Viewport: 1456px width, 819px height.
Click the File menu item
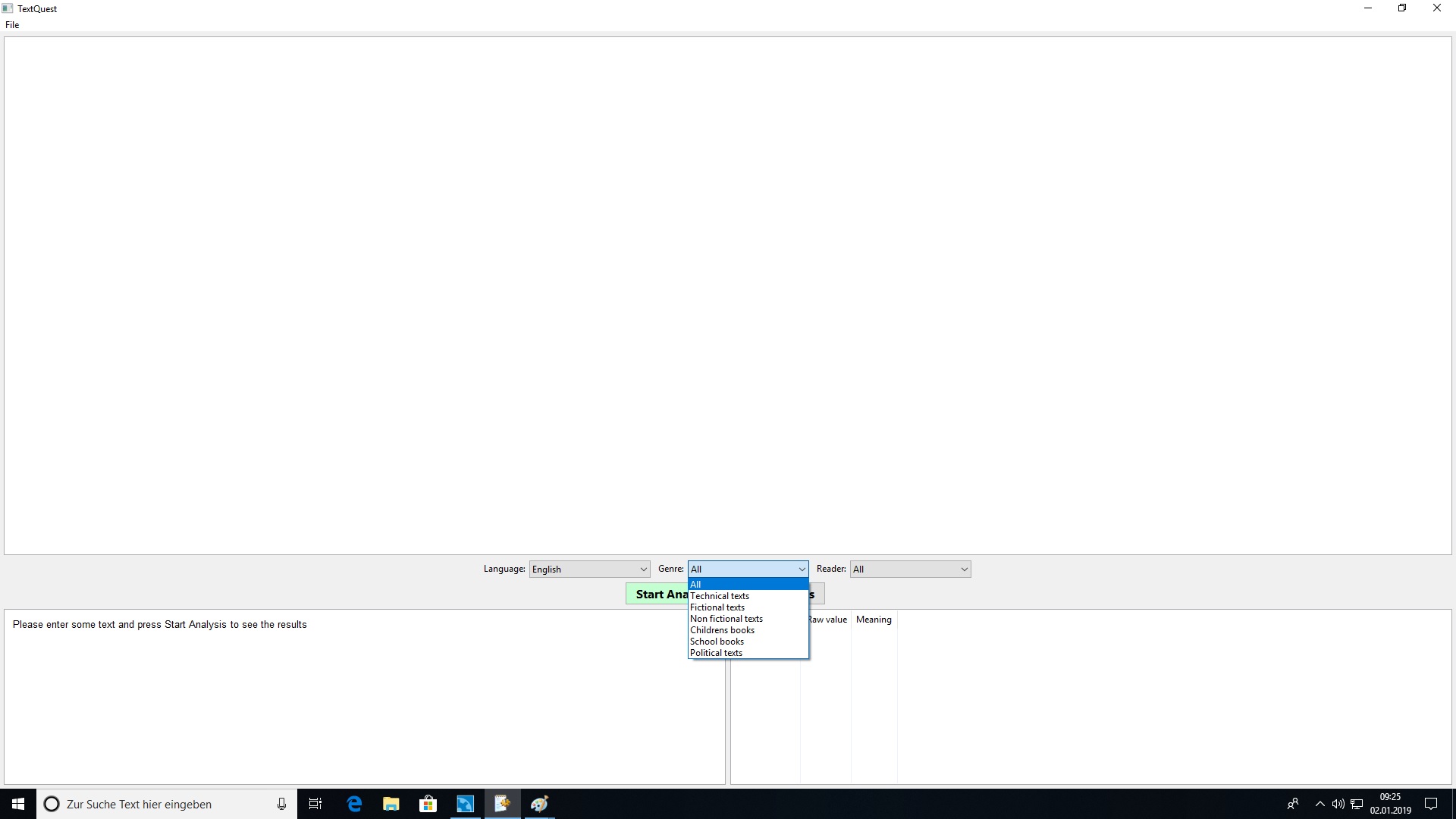tap(12, 24)
